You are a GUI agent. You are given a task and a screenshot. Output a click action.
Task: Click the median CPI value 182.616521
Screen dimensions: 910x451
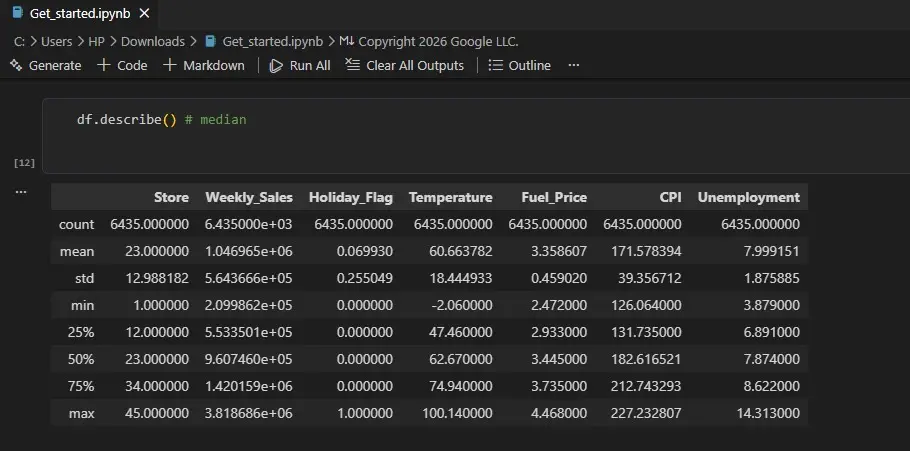pos(646,359)
